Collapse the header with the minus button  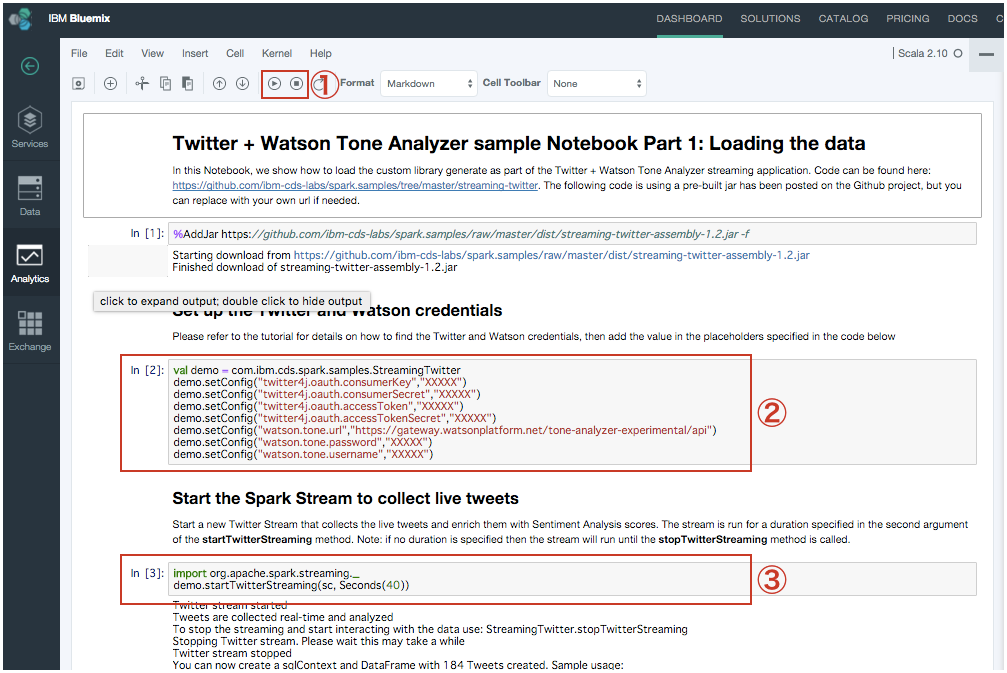click(x=986, y=54)
